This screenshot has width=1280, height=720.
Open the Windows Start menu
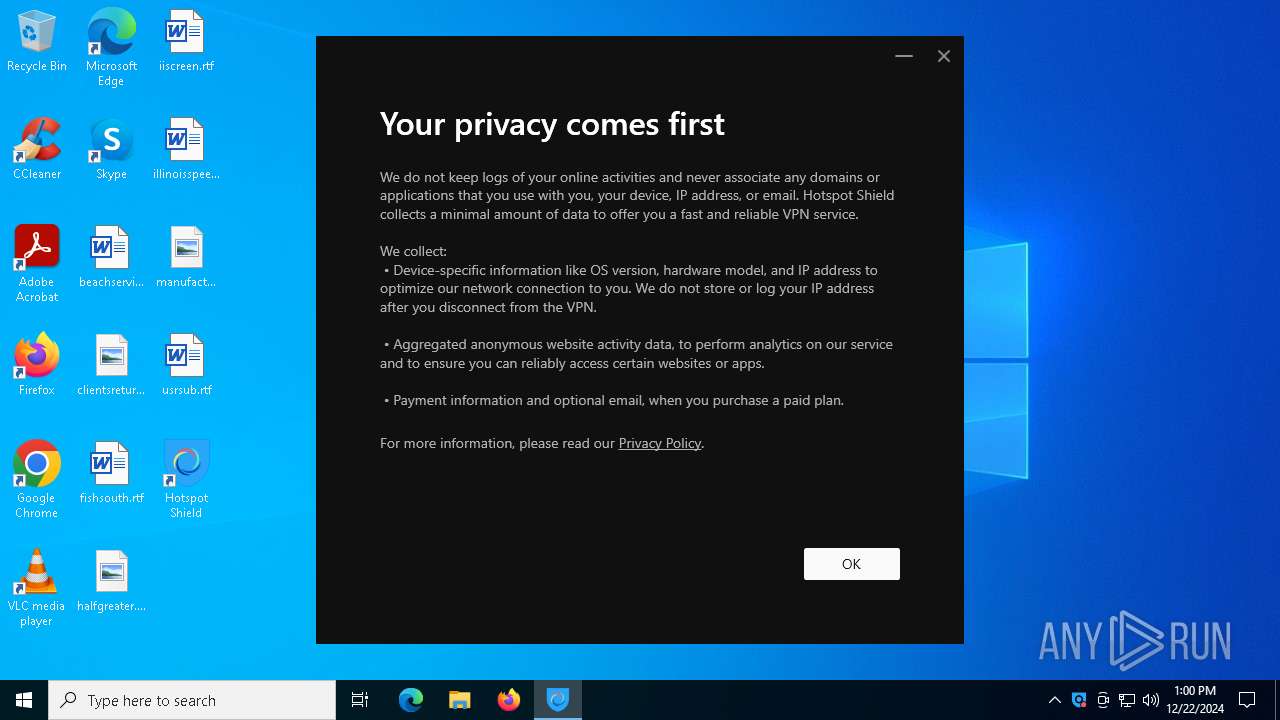pos(24,700)
